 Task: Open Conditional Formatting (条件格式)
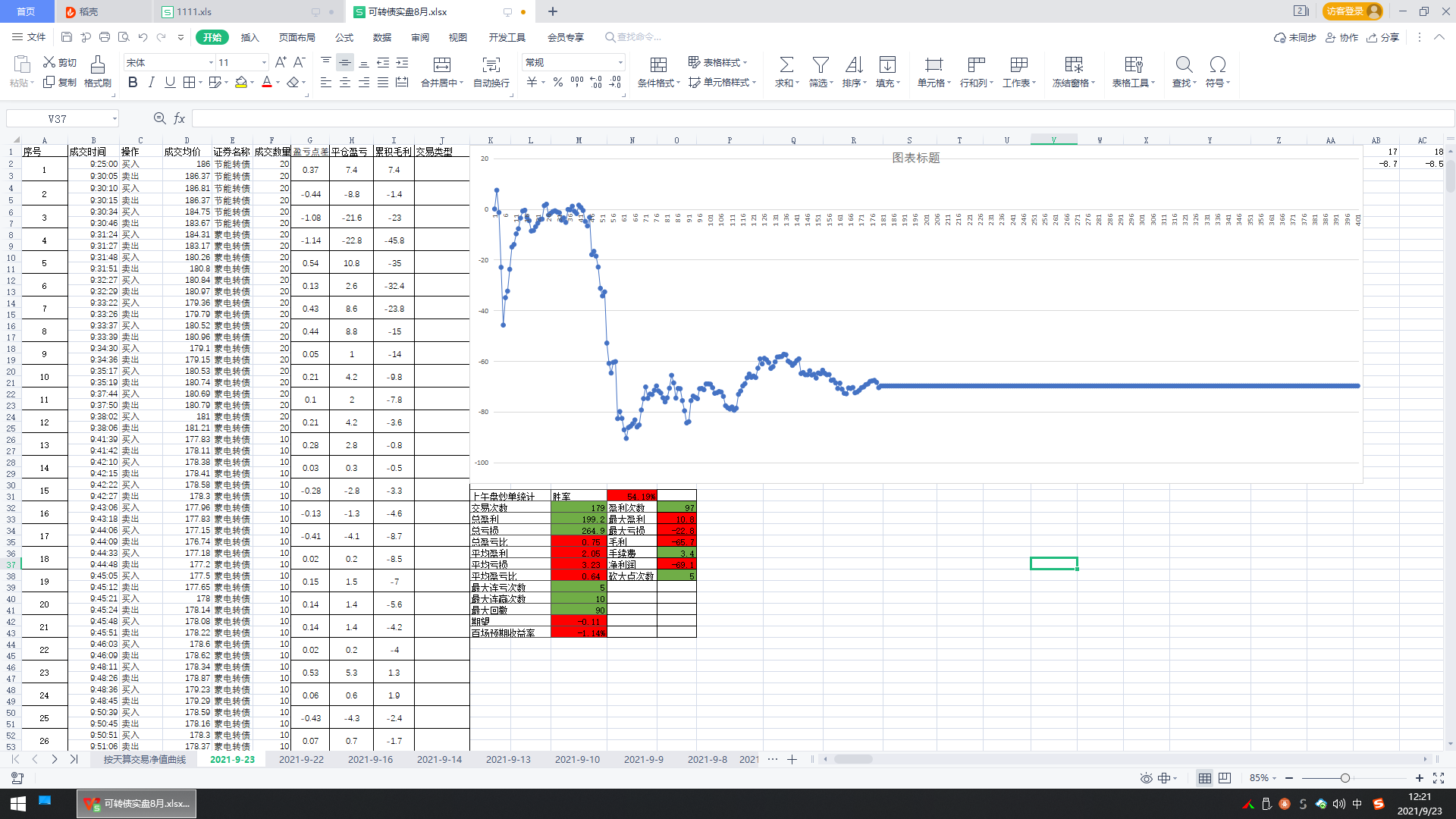(658, 72)
